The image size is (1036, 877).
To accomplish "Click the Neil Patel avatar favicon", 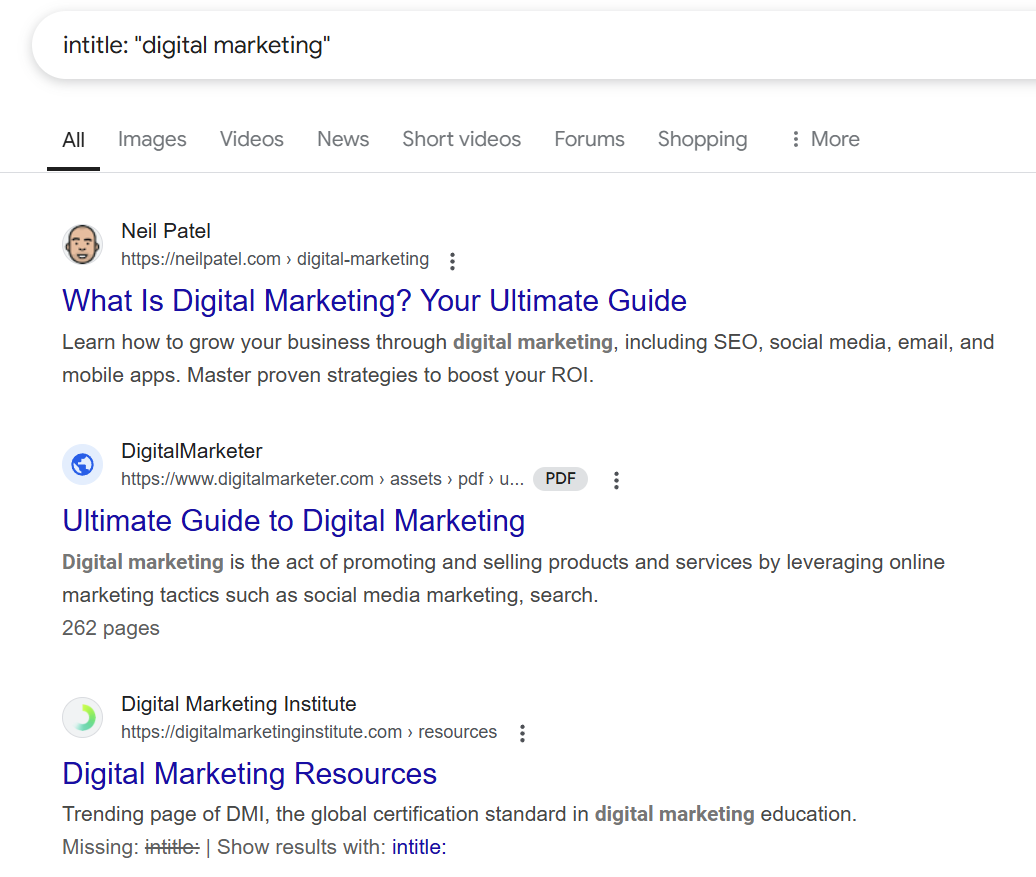I will (x=83, y=245).
